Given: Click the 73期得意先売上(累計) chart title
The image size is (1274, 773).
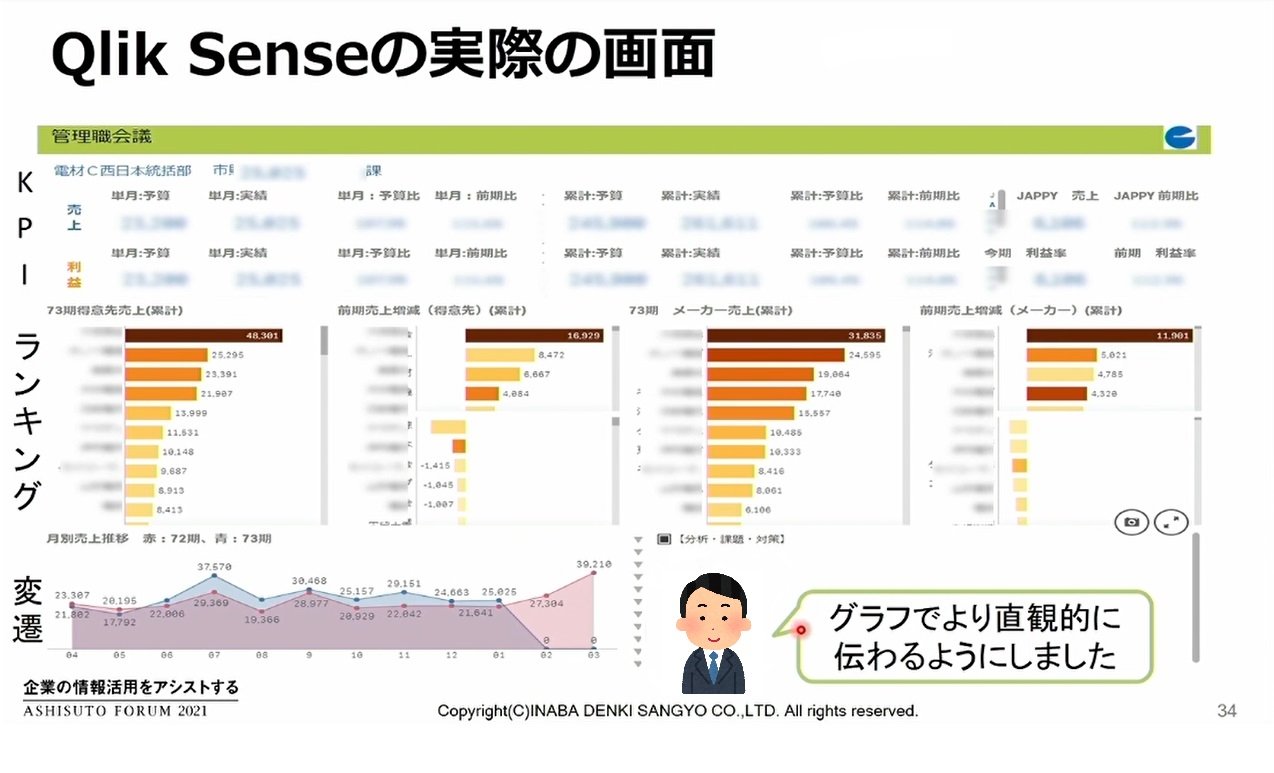Looking at the screenshot, I should [114, 311].
